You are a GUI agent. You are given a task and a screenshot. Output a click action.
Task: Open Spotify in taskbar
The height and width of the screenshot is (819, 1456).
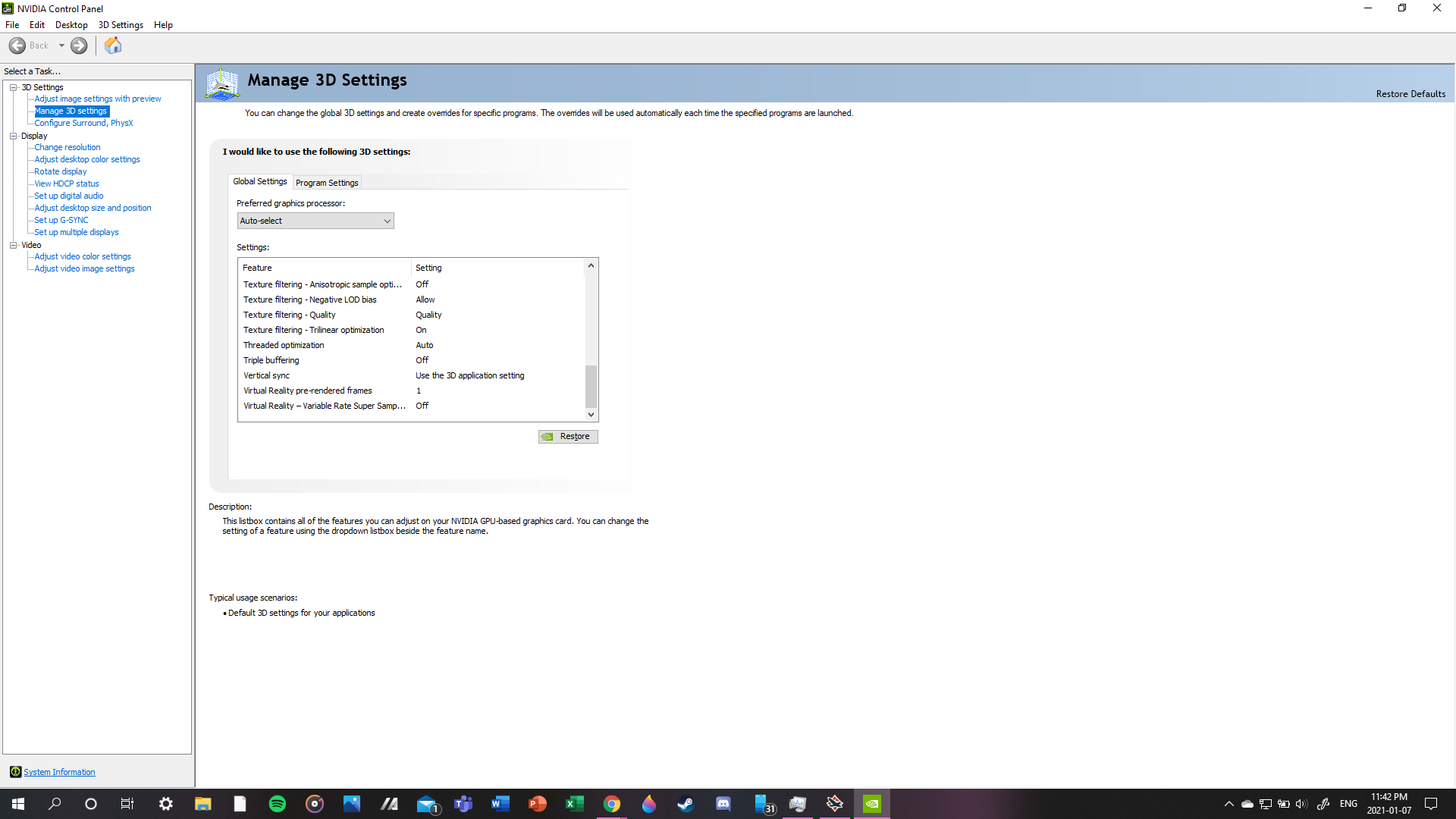[x=277, y=804]
